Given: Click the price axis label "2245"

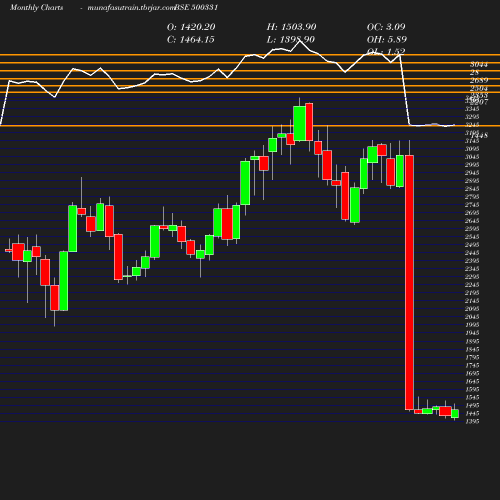Looking at the screenshot, I should click(472, 285).
